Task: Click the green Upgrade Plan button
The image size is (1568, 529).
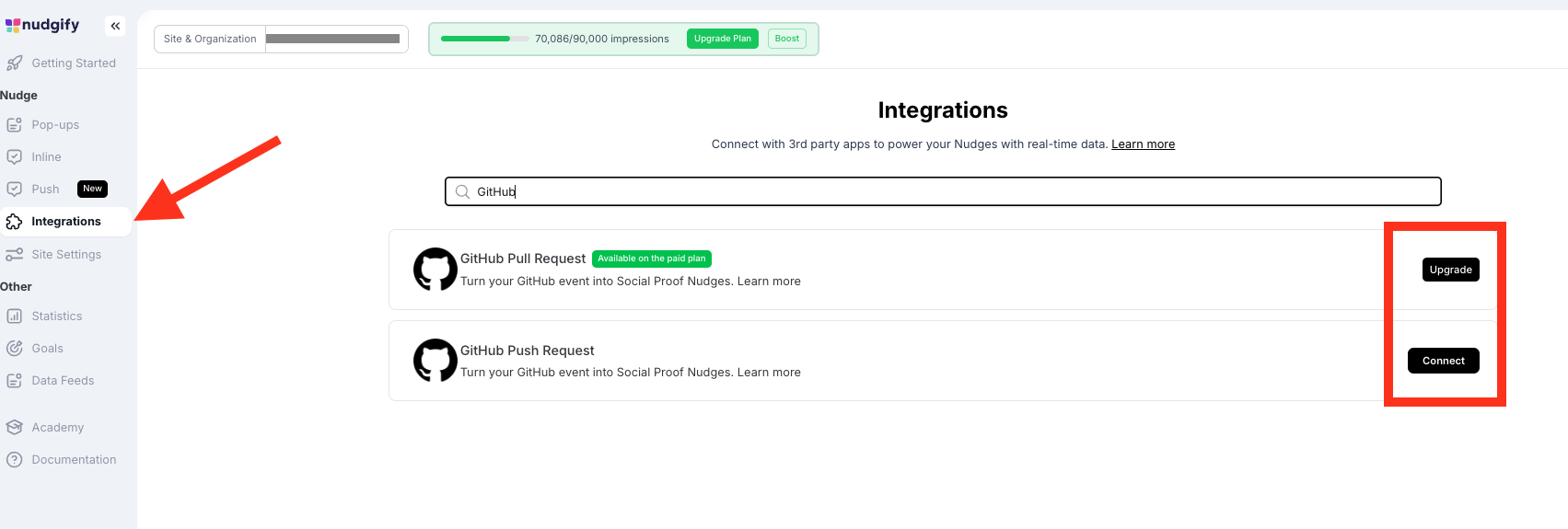Action: [x=723, y=39]
